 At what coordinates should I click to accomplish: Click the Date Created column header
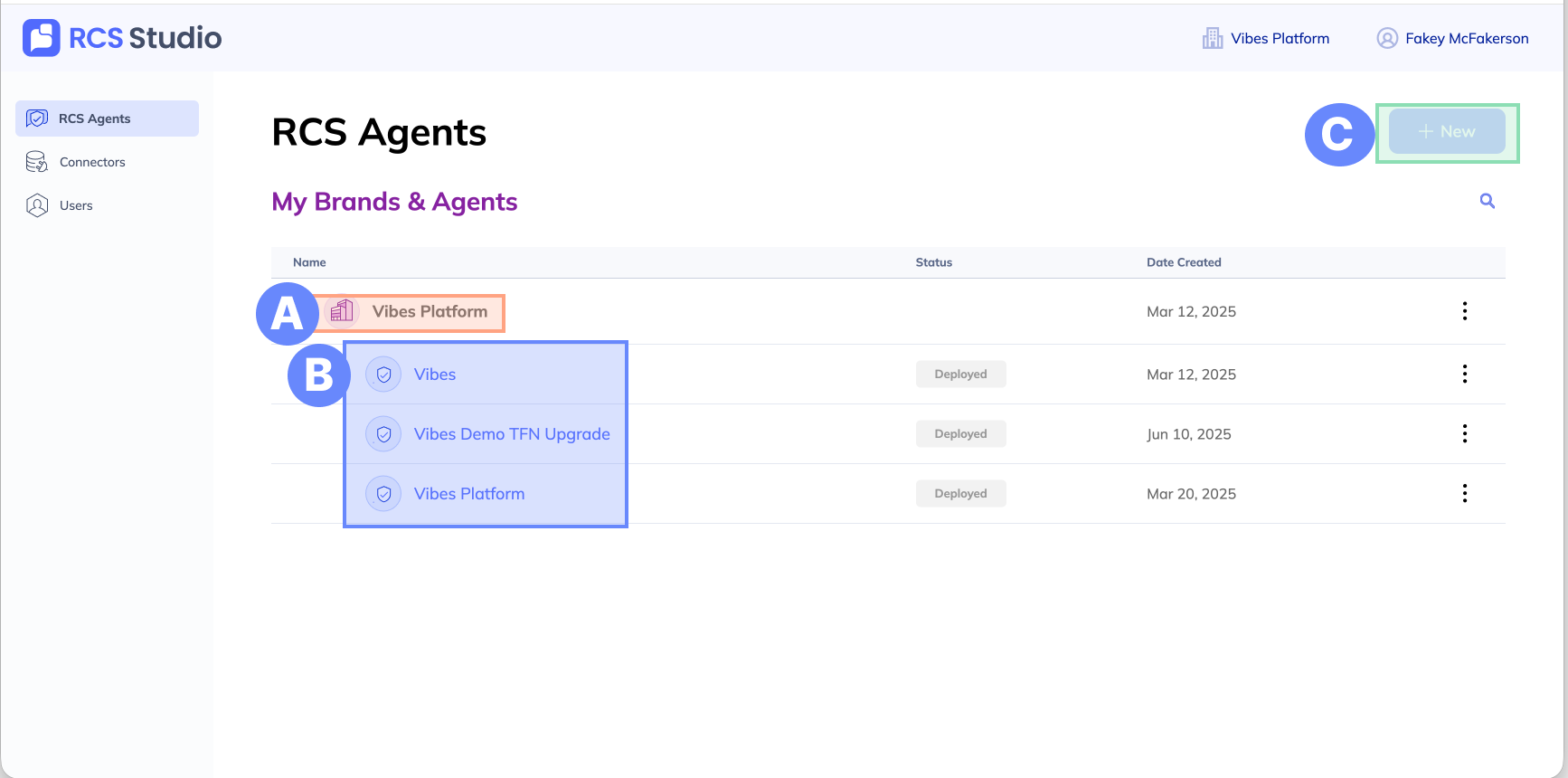click(1184, 262)
